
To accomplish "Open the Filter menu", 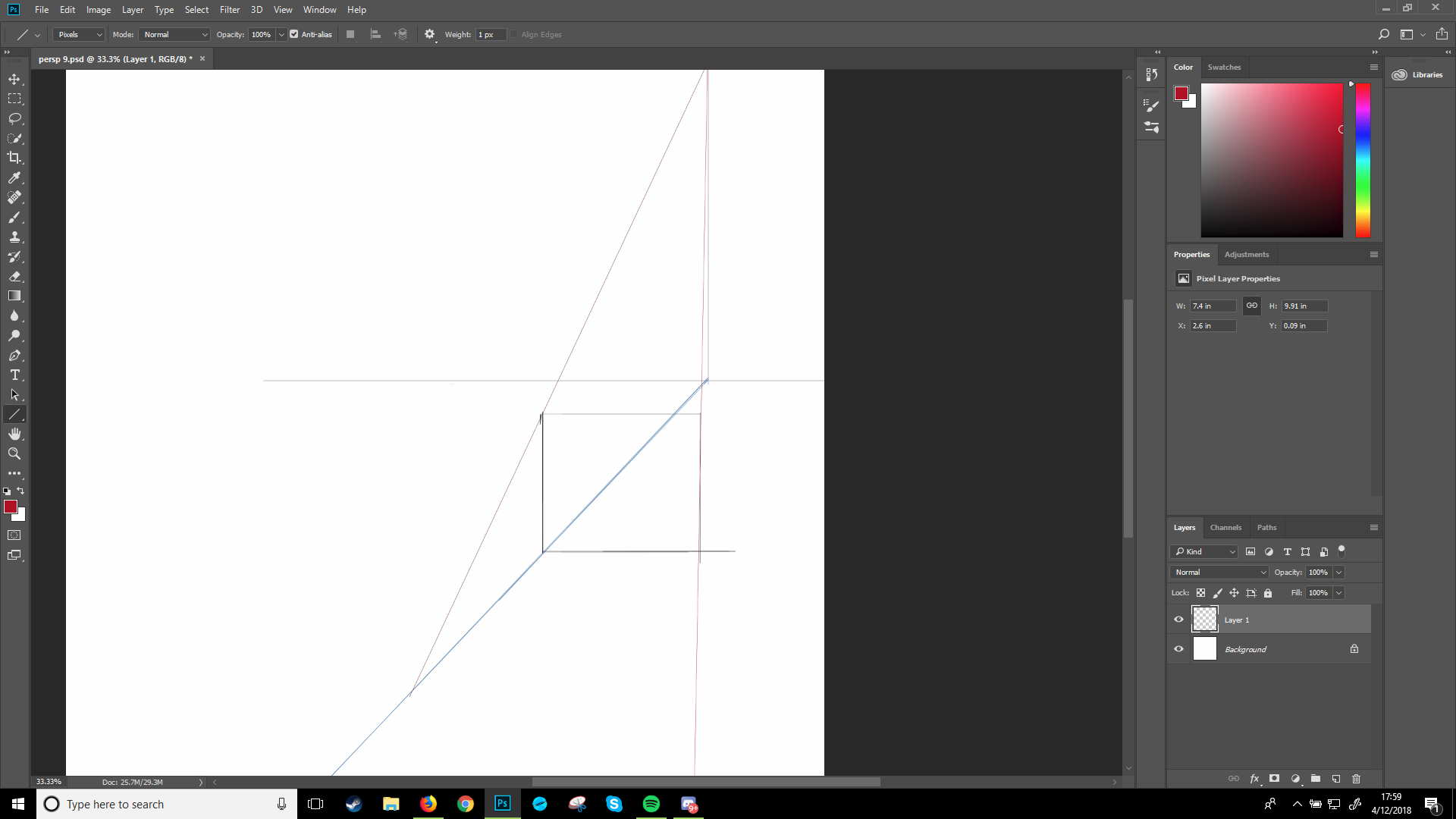I will pyautogui.click(x=230, y=9).
